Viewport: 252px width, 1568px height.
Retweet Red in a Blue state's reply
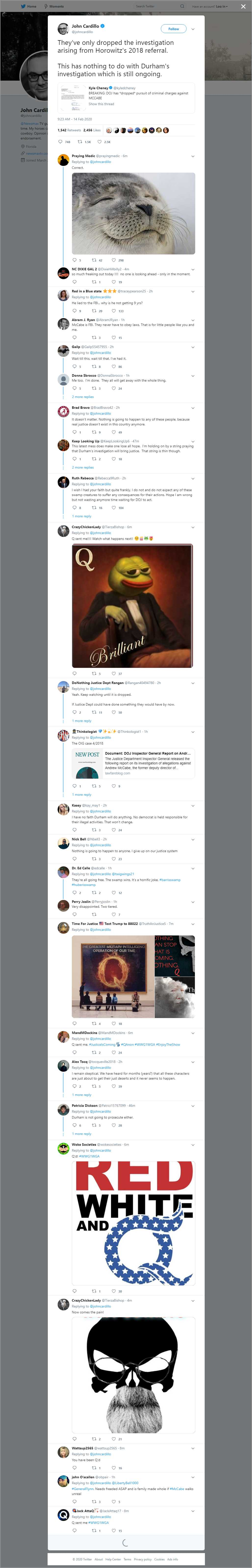[x=93, y=311]
